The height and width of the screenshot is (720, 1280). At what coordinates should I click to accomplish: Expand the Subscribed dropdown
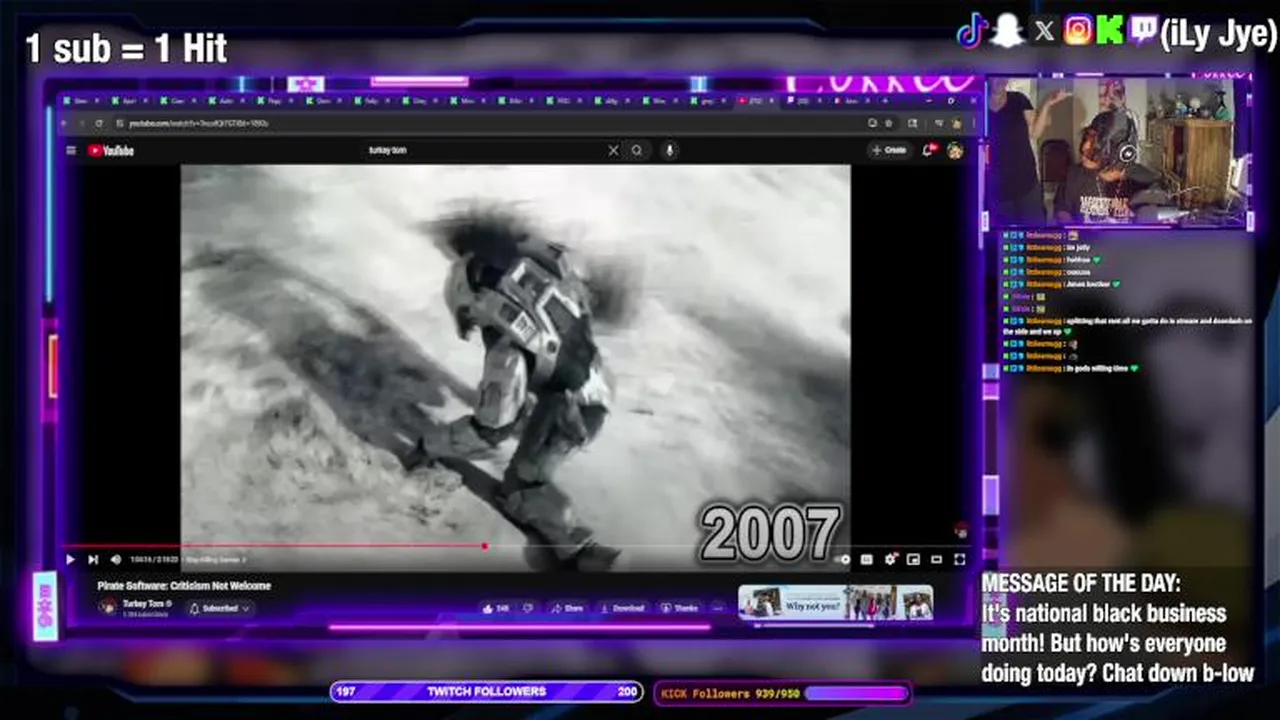click(220, 608)
